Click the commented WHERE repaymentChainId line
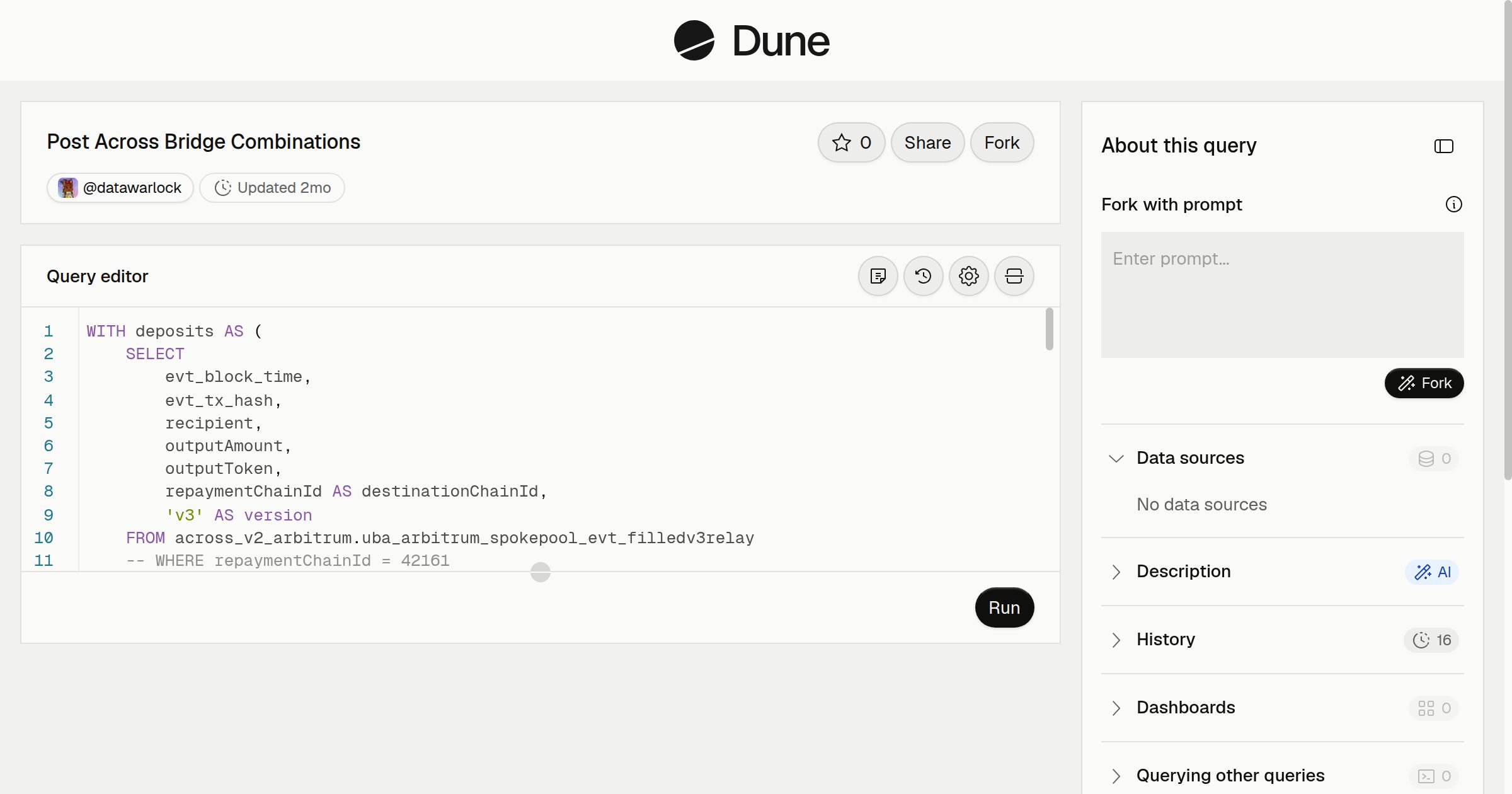 click(x=288, y=561)
